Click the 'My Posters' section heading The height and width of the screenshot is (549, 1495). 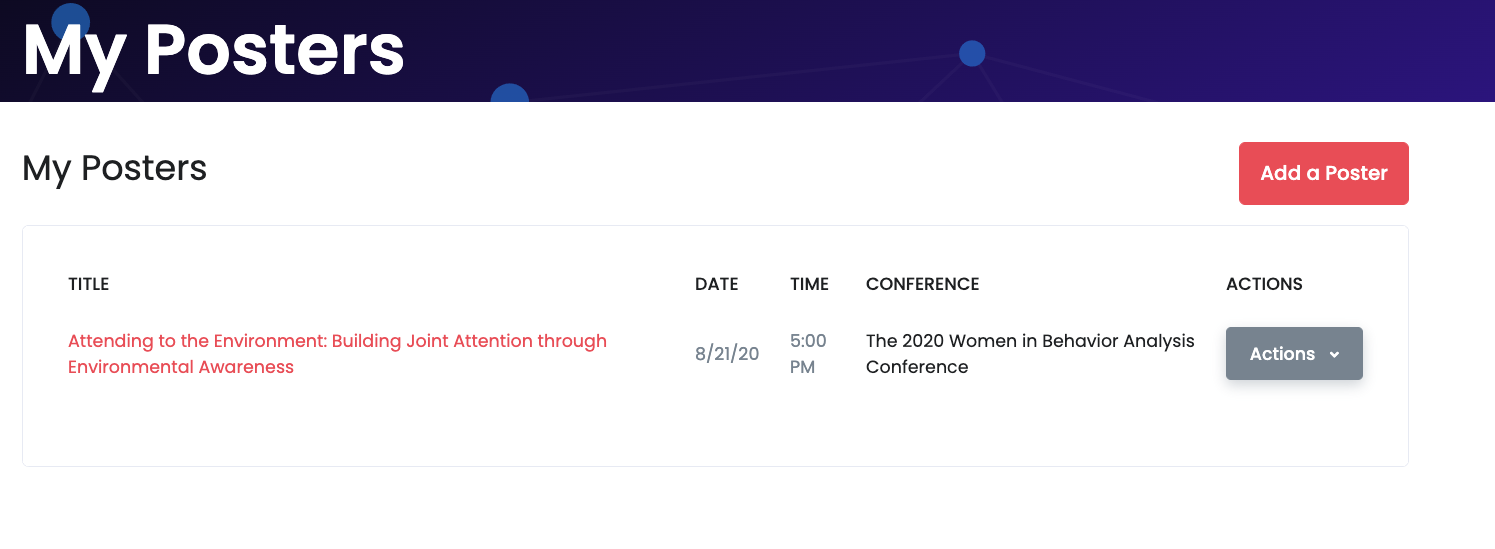coord(114,168)
